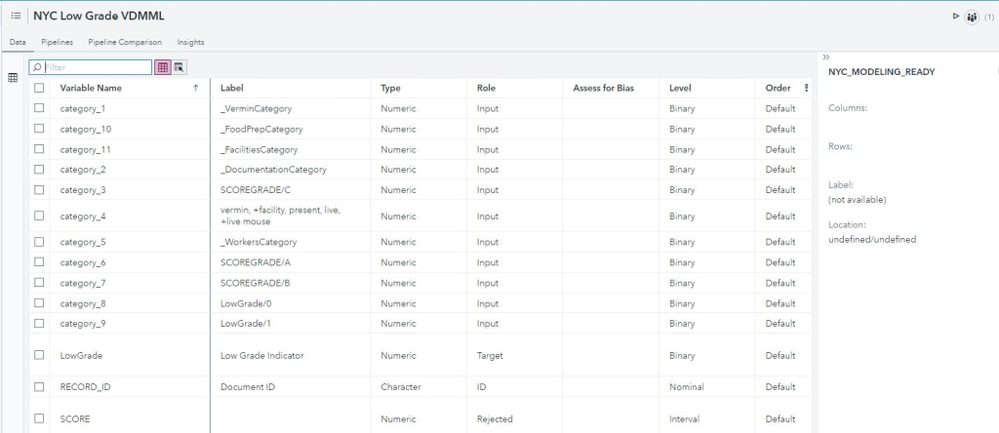The width and height of the screenshot is (999, 433).
Task: Select the LowGrade/0 label cell
Action: [246, 303]
